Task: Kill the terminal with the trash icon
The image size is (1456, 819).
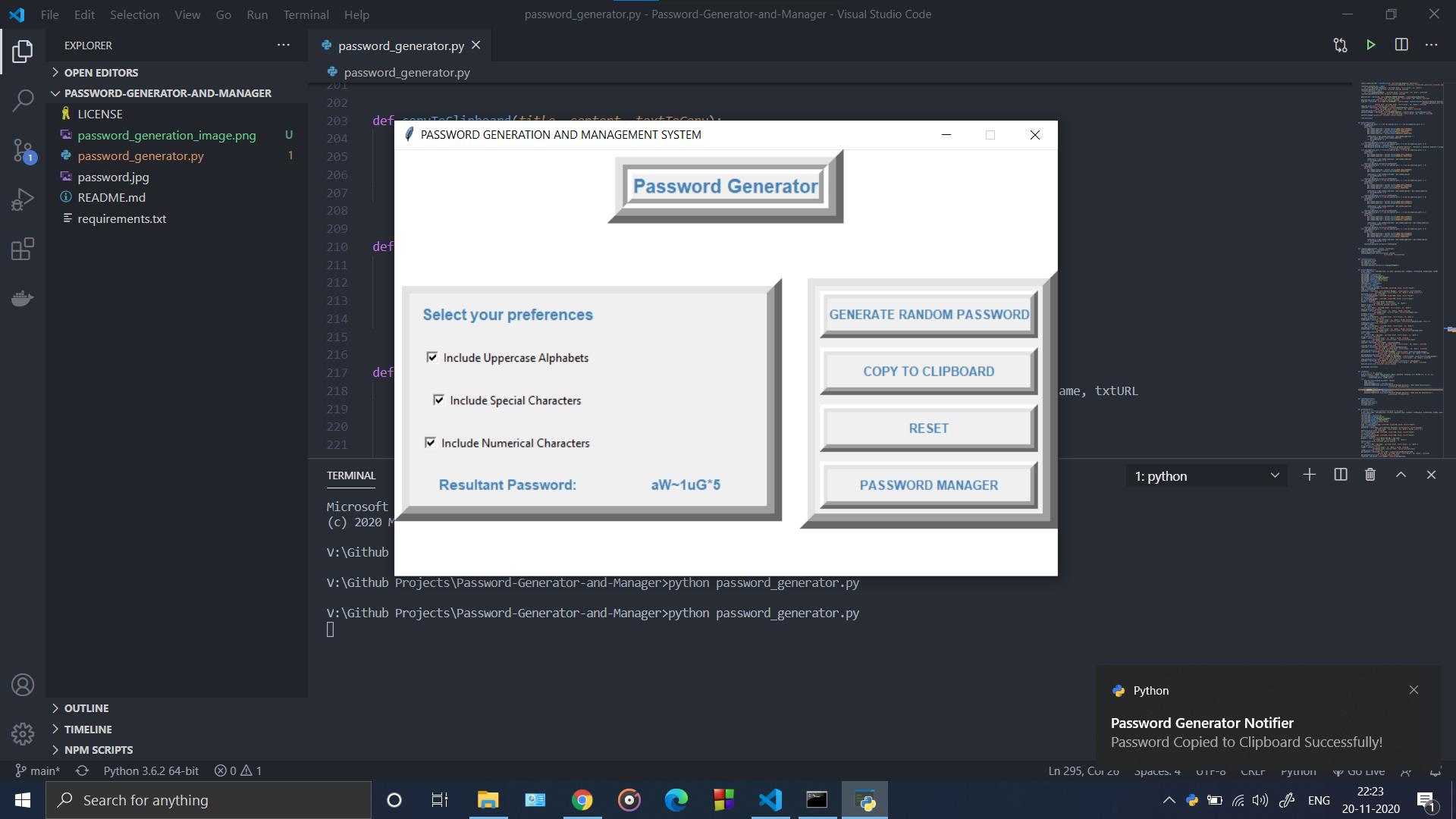Action: click(1370, 474)
